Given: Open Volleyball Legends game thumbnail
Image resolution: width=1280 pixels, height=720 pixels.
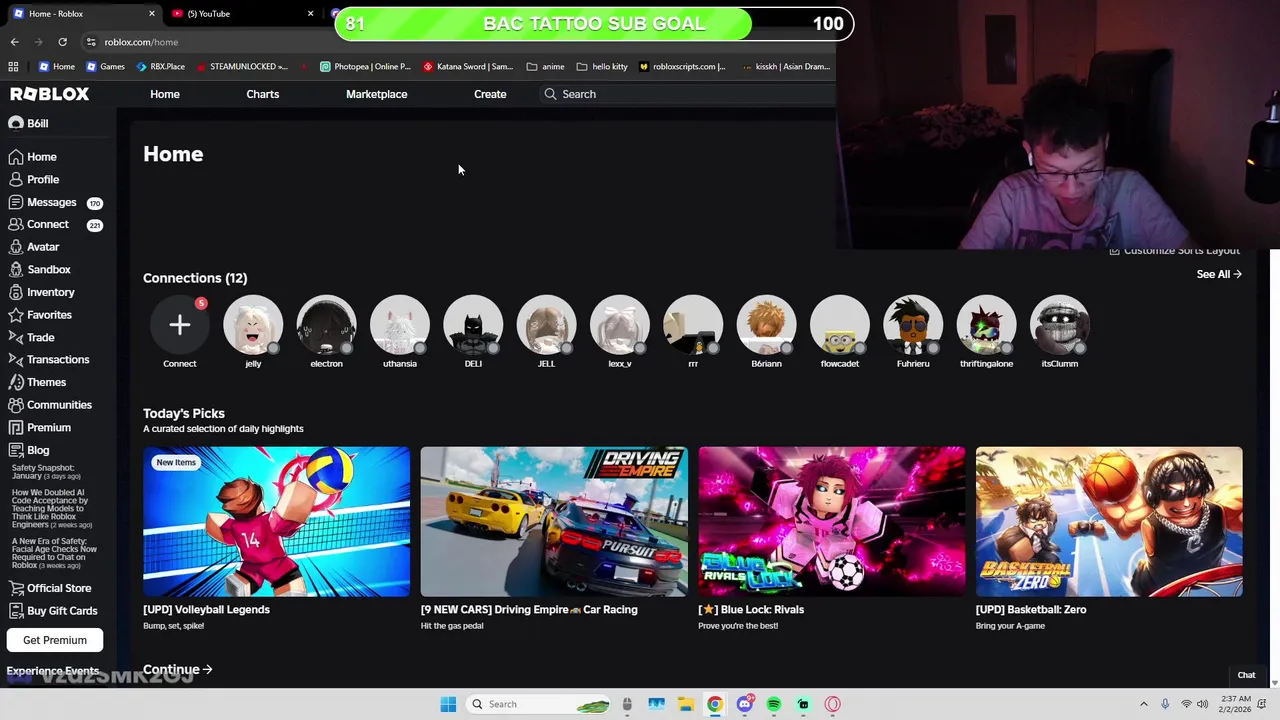Looking at the screenshot, I should point(276,521).
